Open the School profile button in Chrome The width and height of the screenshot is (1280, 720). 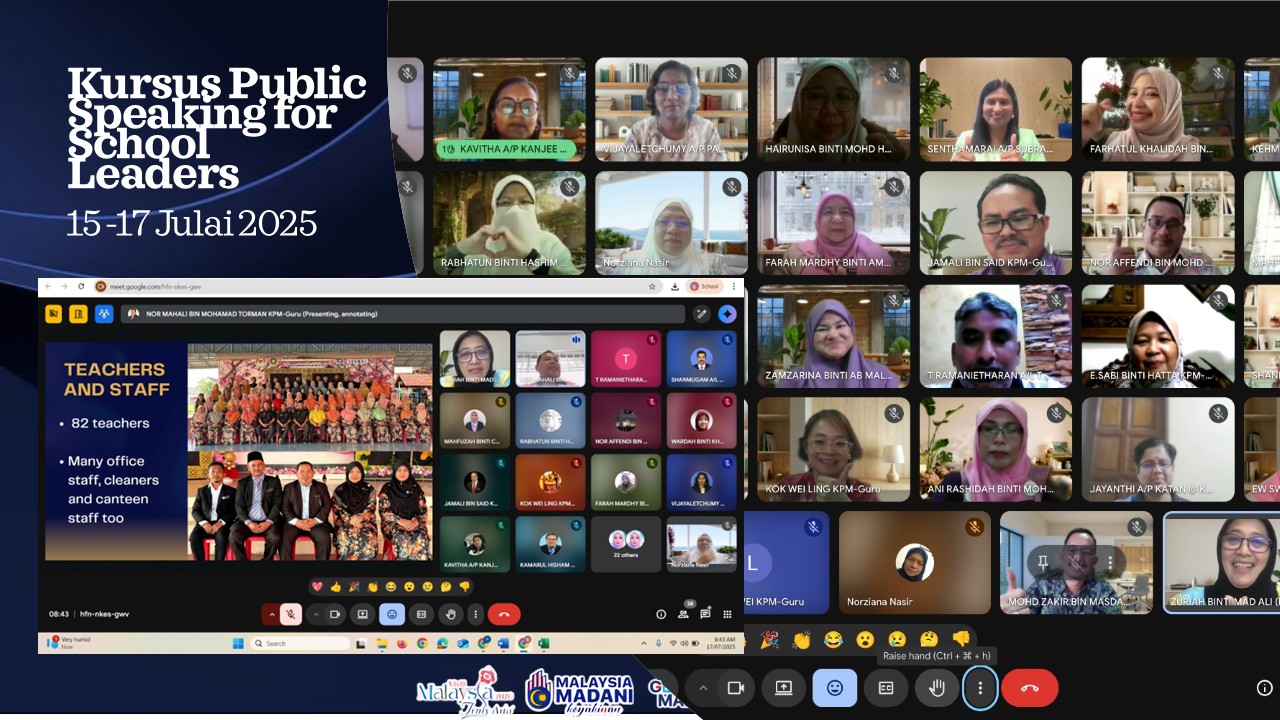(x=704, y=286)
